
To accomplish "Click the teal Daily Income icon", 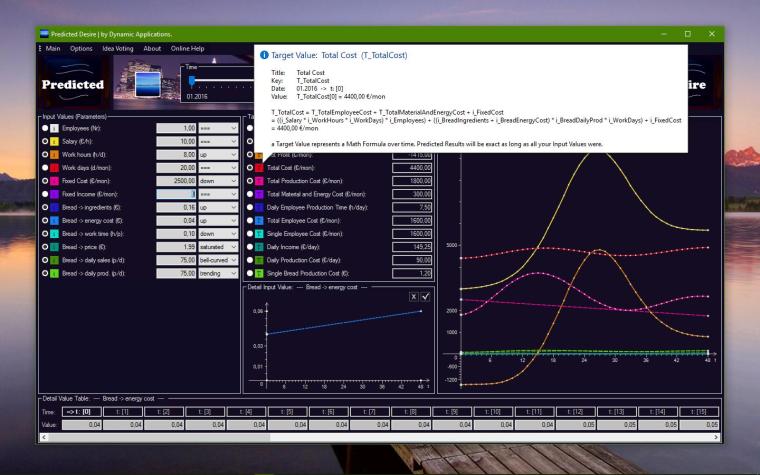I will [x=259, y=247].
